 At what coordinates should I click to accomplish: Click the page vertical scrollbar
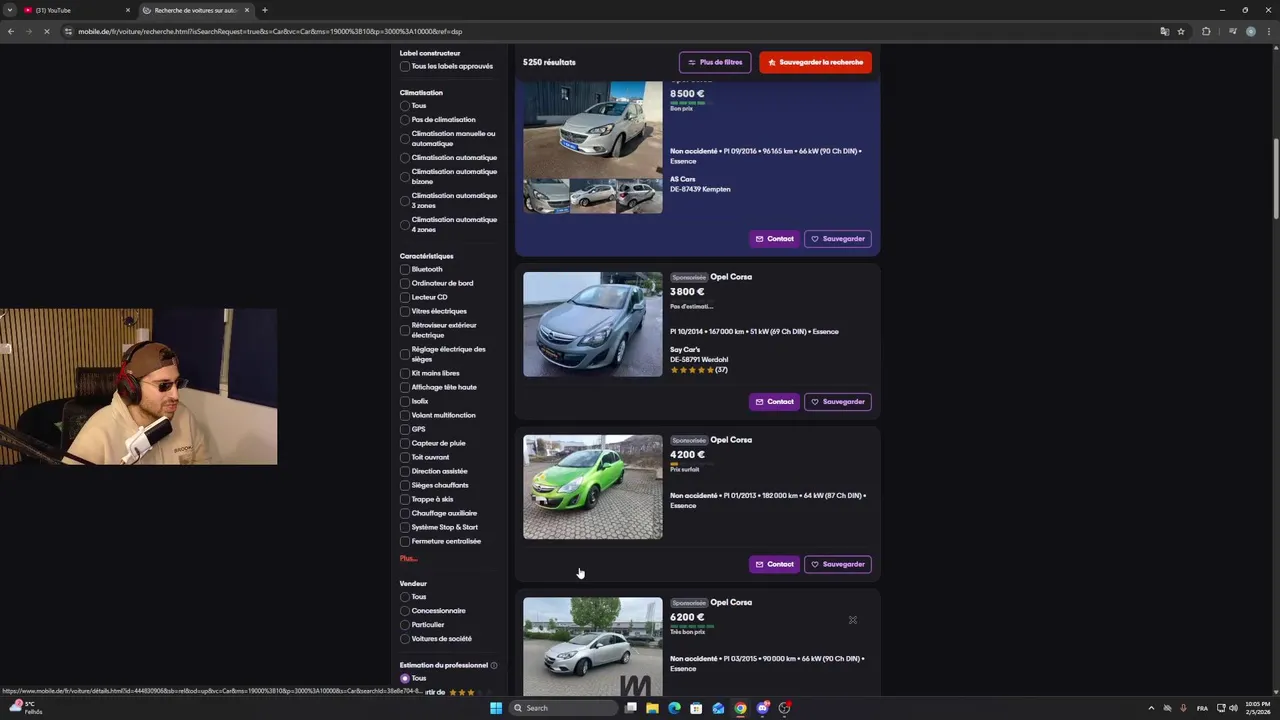coord(1276,180)
